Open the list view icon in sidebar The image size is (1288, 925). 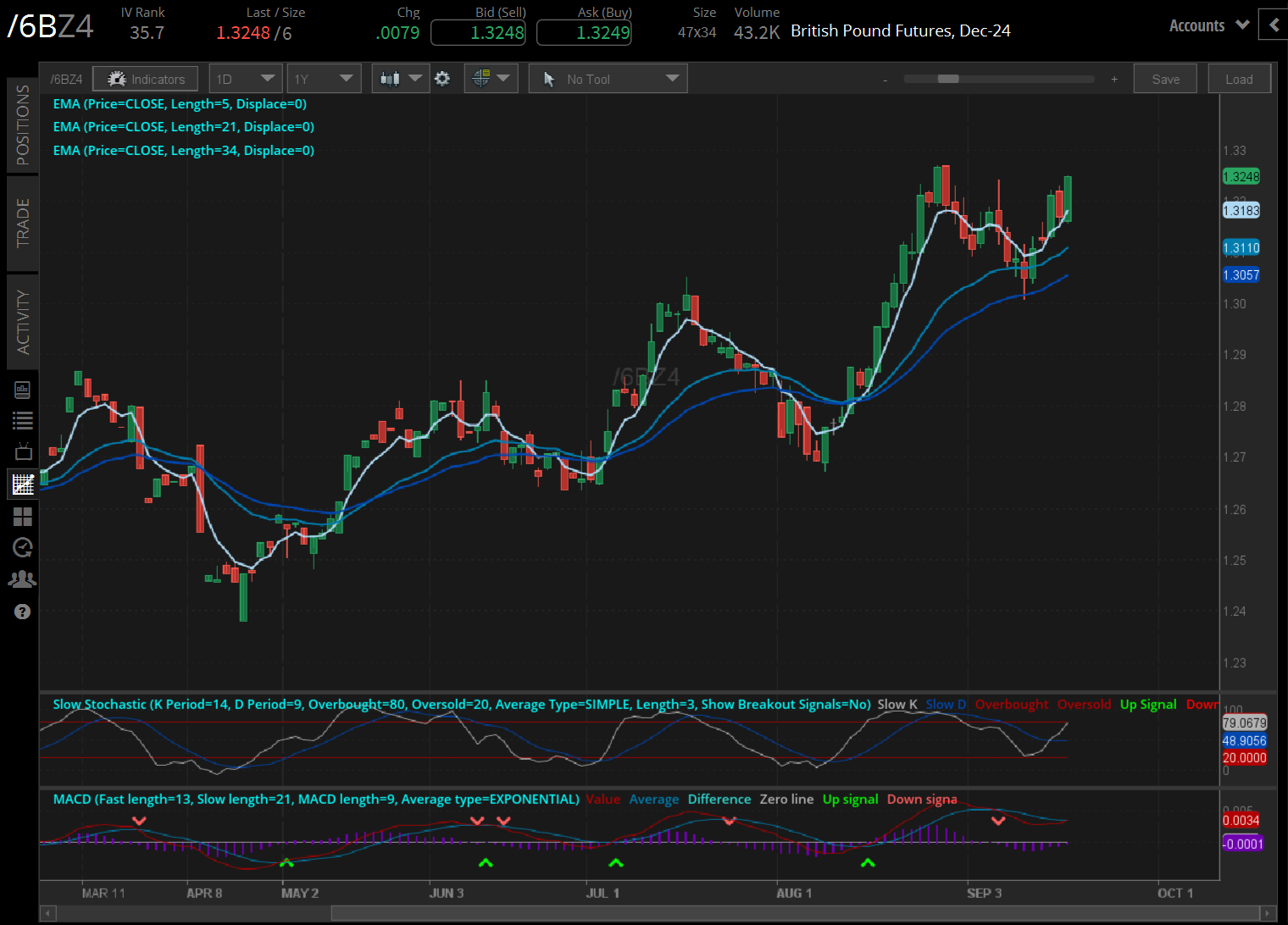coord(23,420)
